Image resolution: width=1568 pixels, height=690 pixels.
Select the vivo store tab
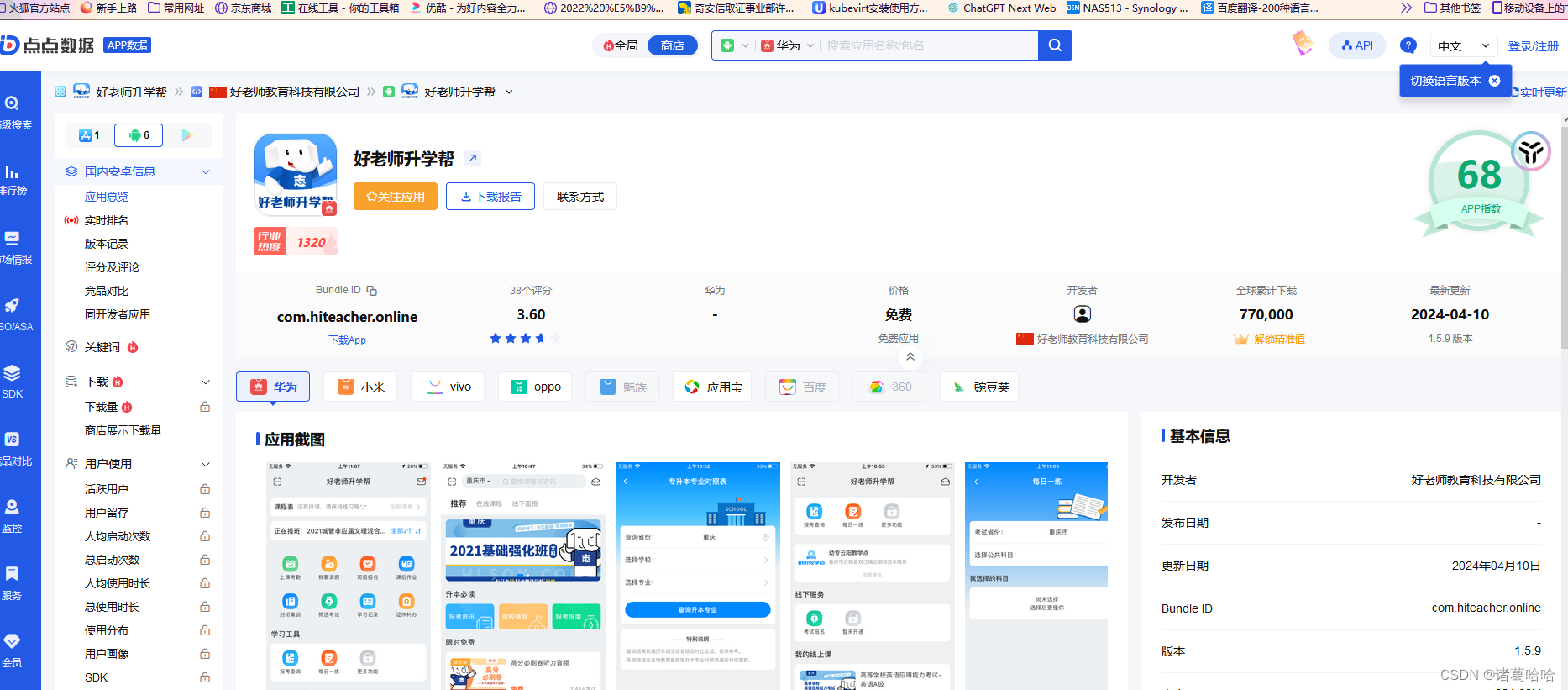pos(448,387)
